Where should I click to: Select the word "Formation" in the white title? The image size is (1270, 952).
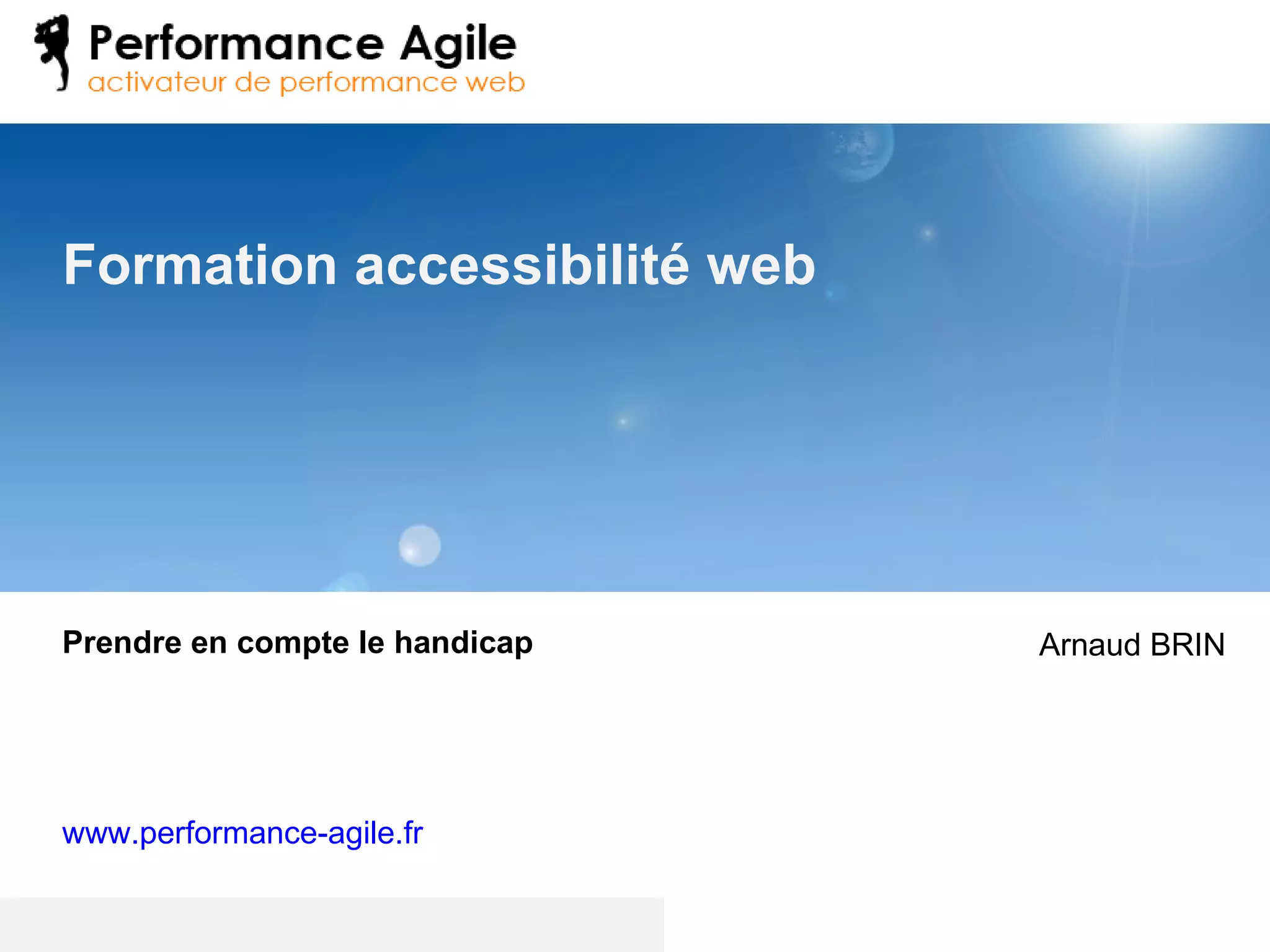[200, 265]
